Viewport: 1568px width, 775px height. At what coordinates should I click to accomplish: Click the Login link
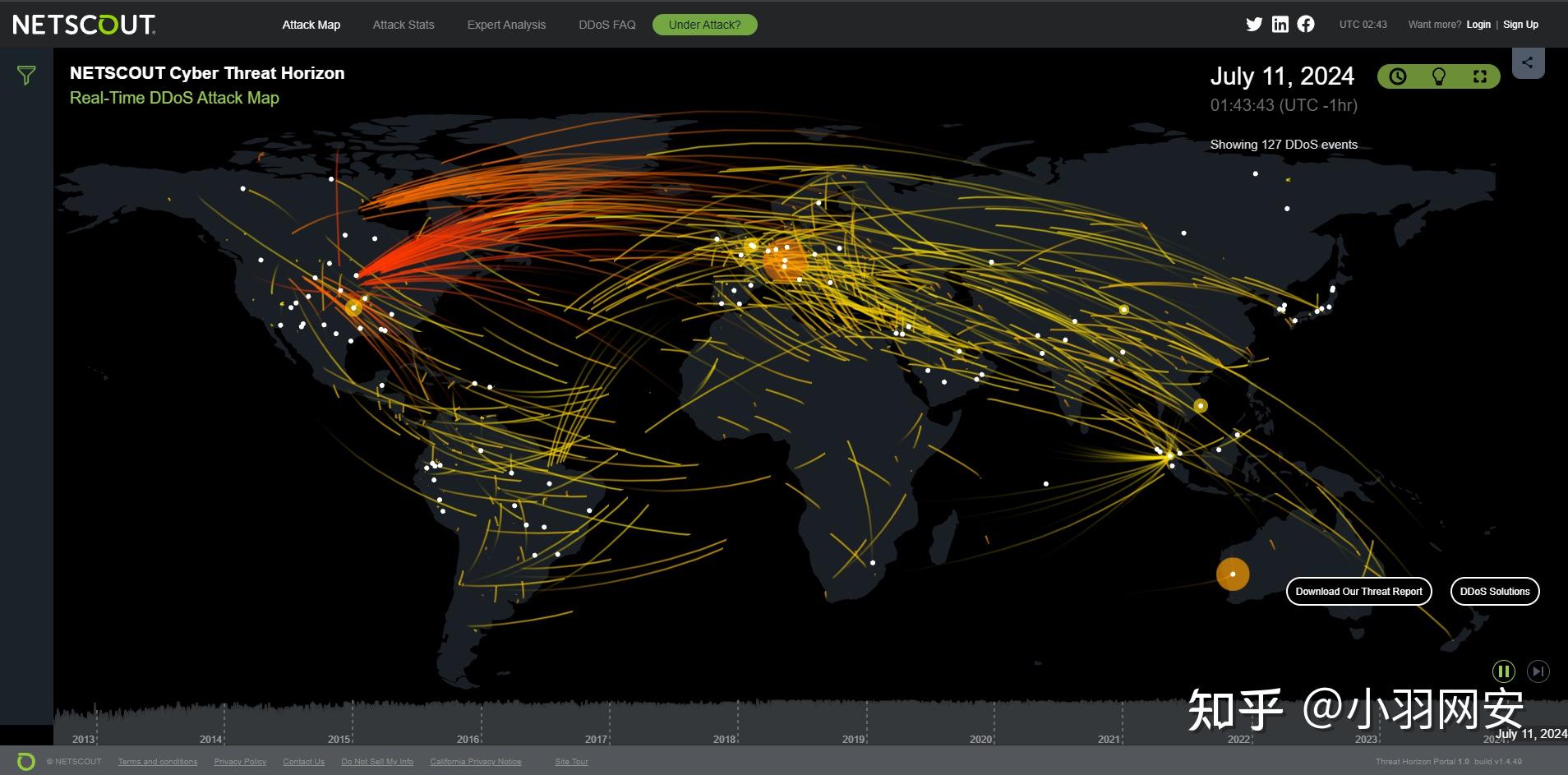pos(1478,25)
